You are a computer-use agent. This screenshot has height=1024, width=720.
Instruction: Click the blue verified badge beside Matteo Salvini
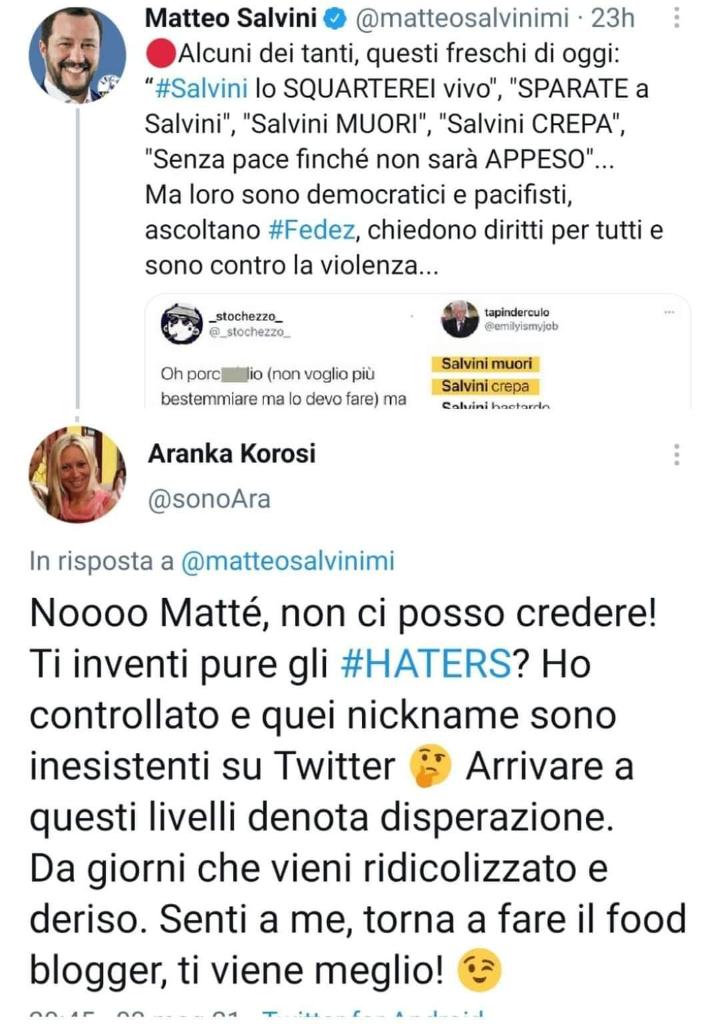(x=336, y=19)
